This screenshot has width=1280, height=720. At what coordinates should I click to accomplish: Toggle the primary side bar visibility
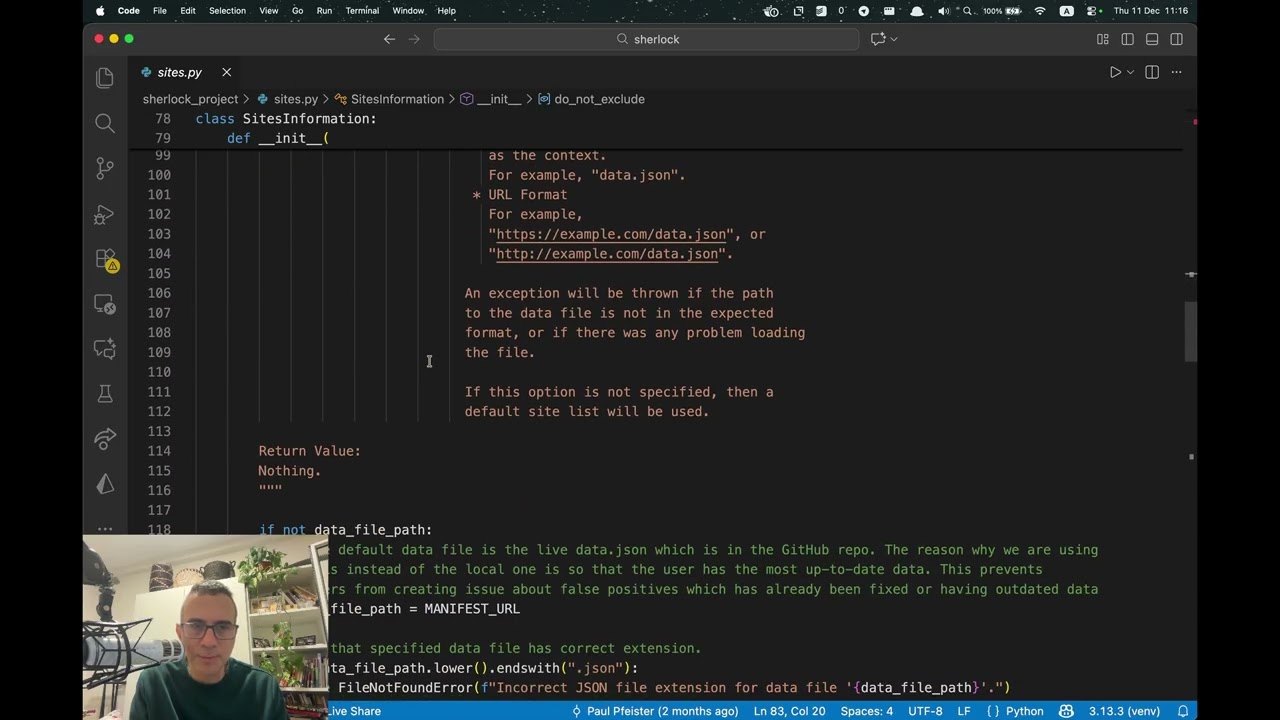point(1127,39)
